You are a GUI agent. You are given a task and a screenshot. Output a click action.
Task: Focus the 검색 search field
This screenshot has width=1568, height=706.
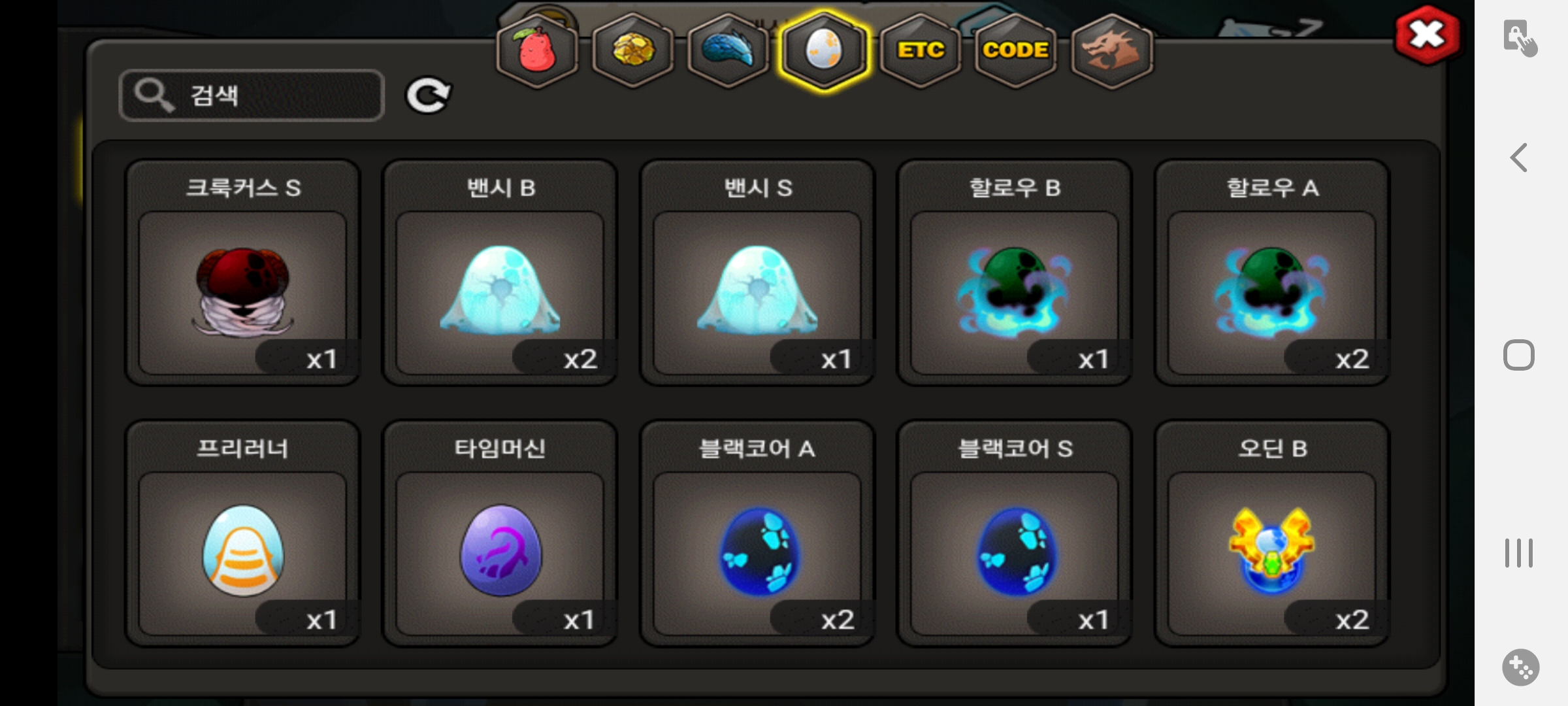[252, 95]
